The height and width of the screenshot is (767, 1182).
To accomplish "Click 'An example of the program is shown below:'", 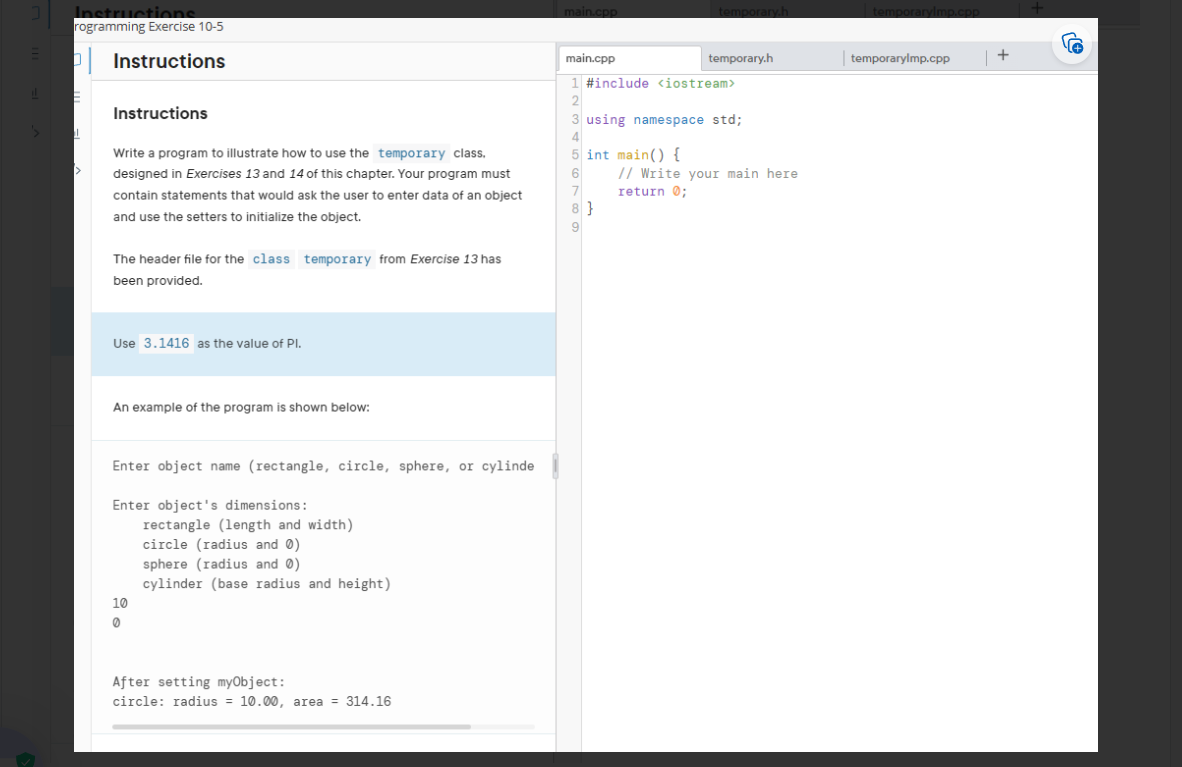I will [x=241, y=407].
